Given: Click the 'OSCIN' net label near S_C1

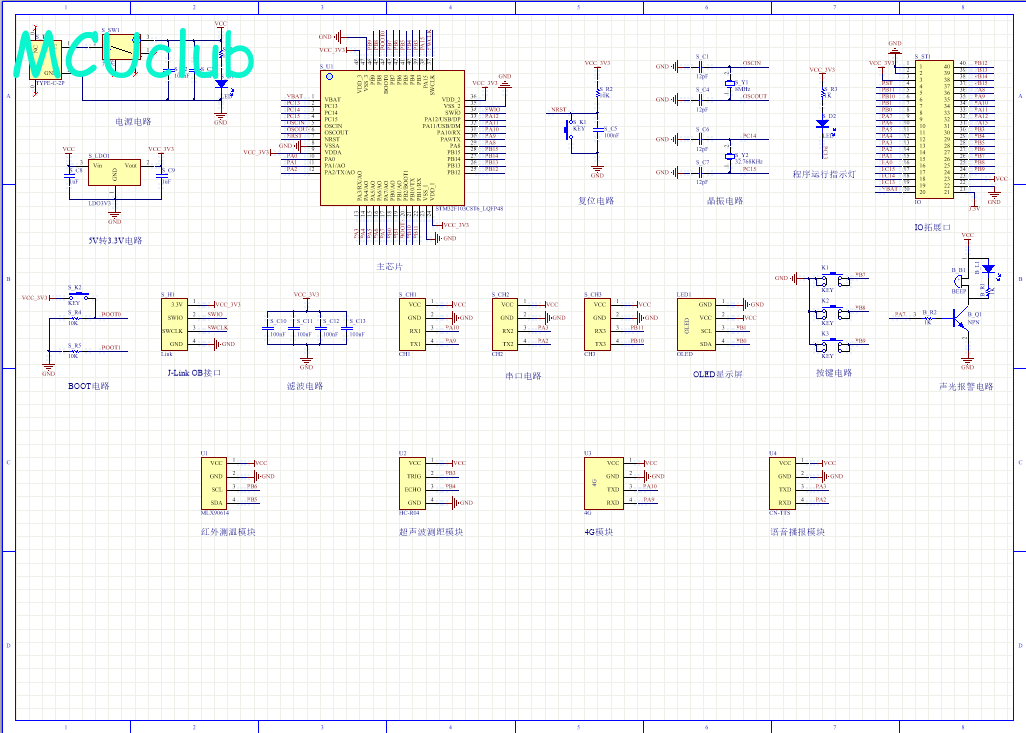Looking at the screenshot, I should tap(752, 63).
